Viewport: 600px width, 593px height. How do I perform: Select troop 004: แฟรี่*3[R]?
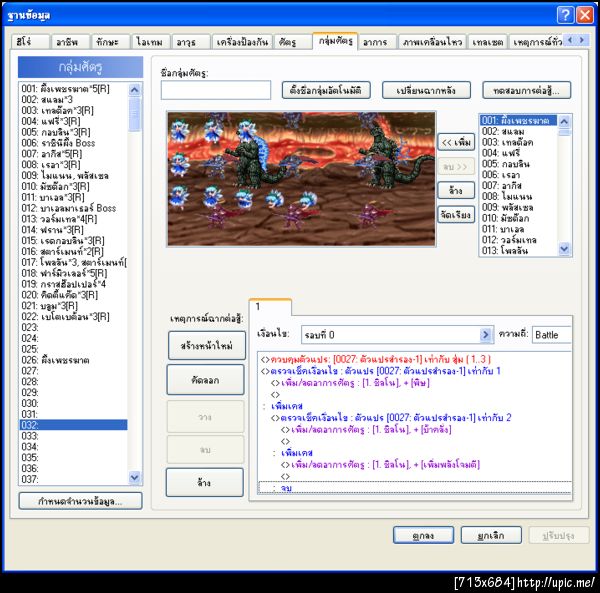click(x=73, y=121)
